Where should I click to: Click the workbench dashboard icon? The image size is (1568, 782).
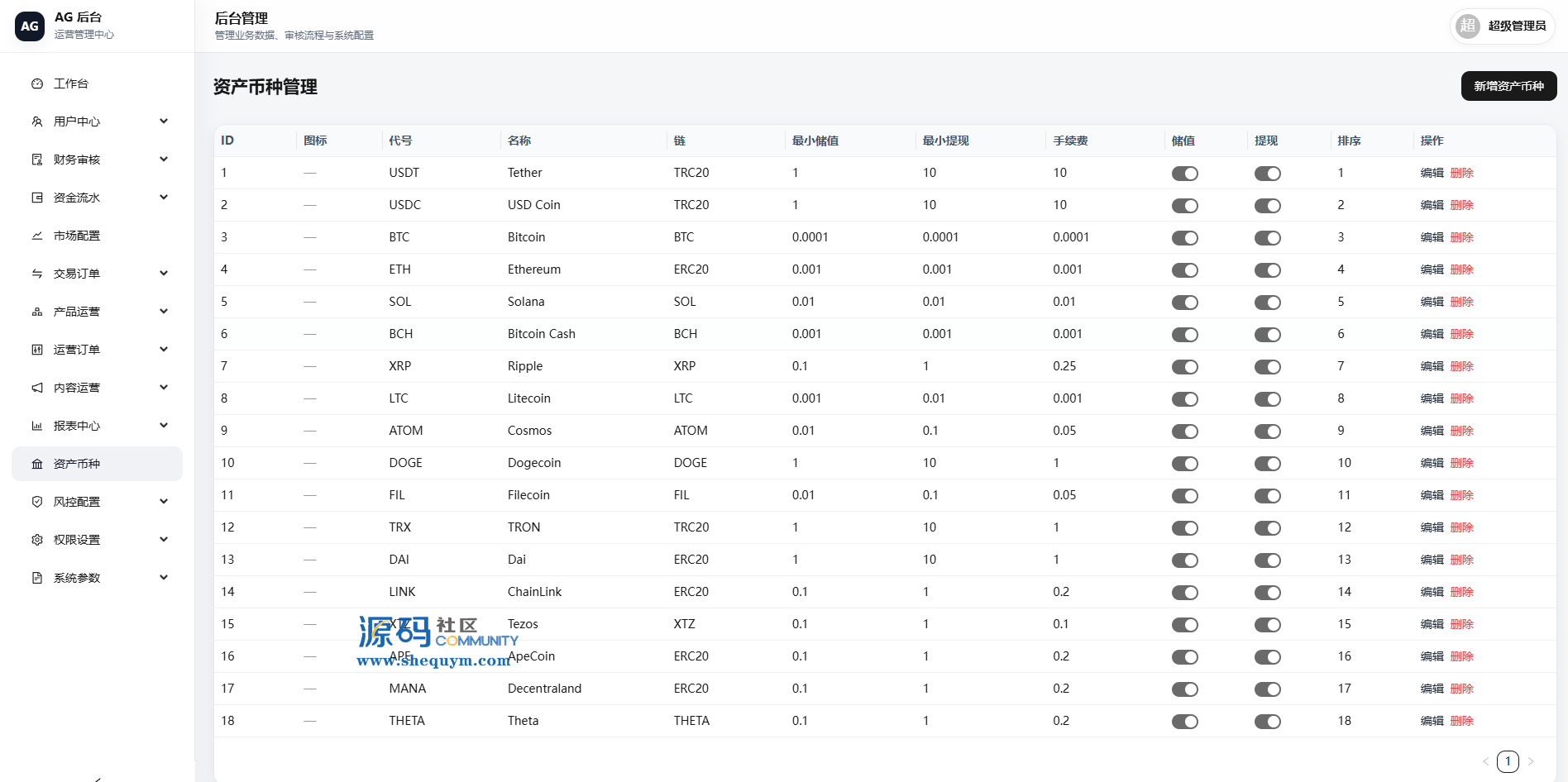click(x=37, y=83)
